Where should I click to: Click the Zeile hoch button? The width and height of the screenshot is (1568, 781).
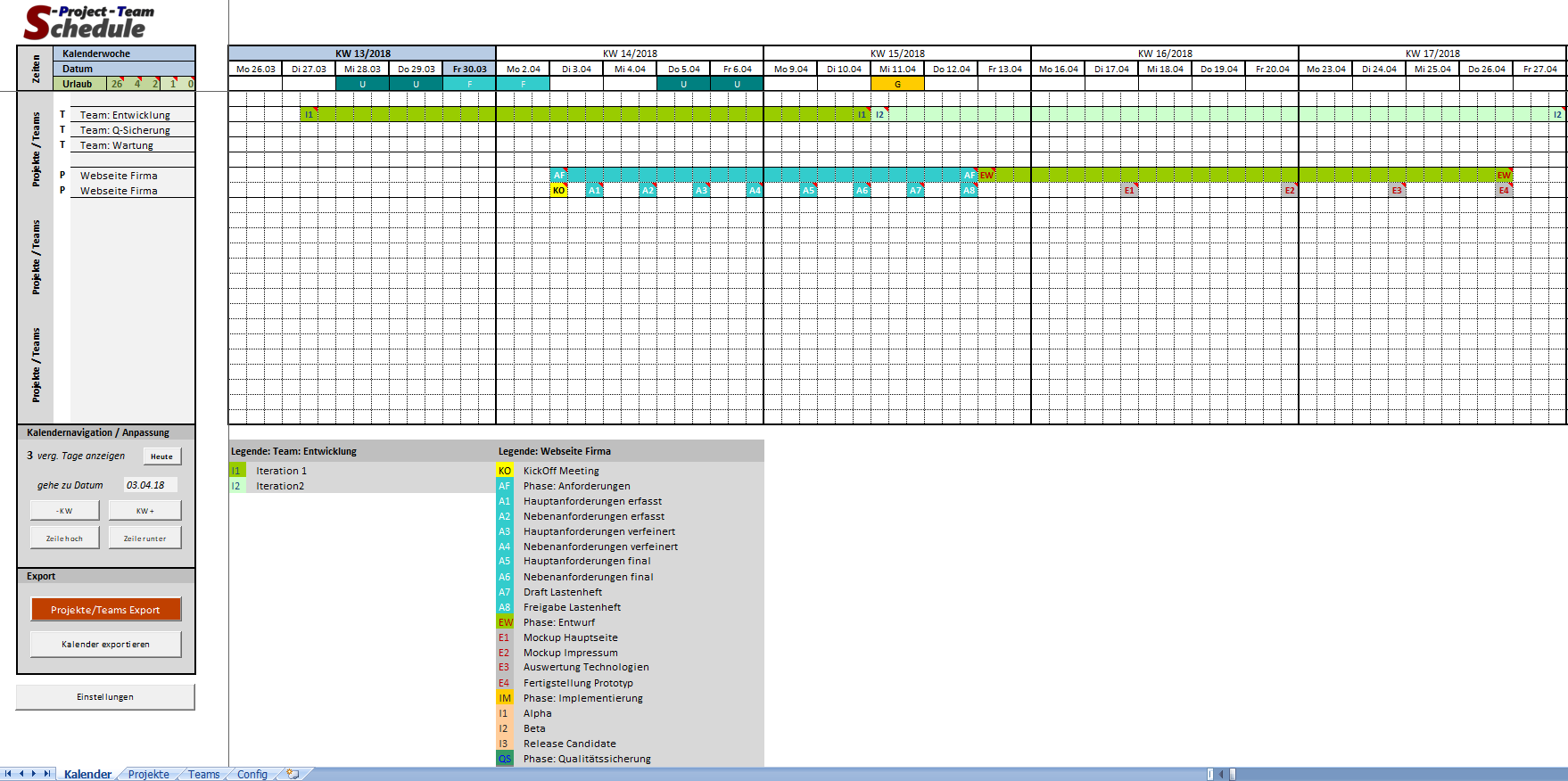(64, 538)
